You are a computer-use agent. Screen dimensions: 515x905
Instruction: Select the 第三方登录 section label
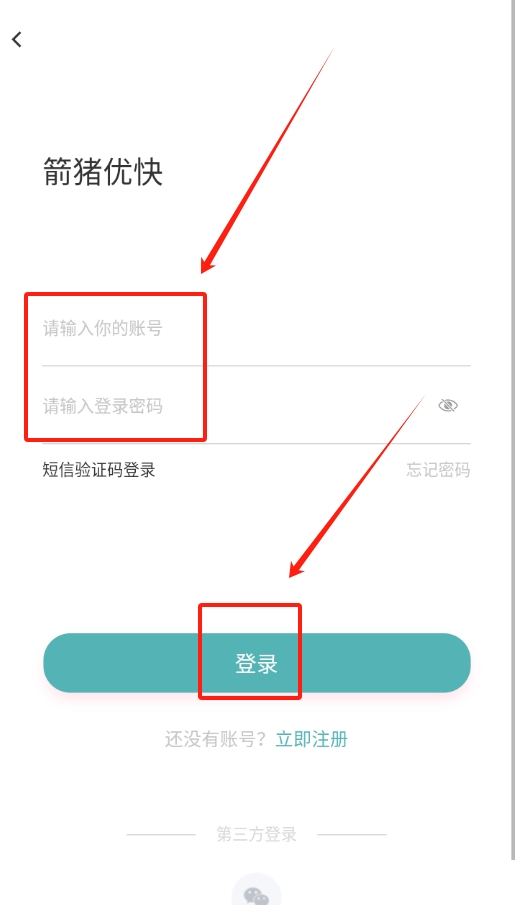(256, 834)
